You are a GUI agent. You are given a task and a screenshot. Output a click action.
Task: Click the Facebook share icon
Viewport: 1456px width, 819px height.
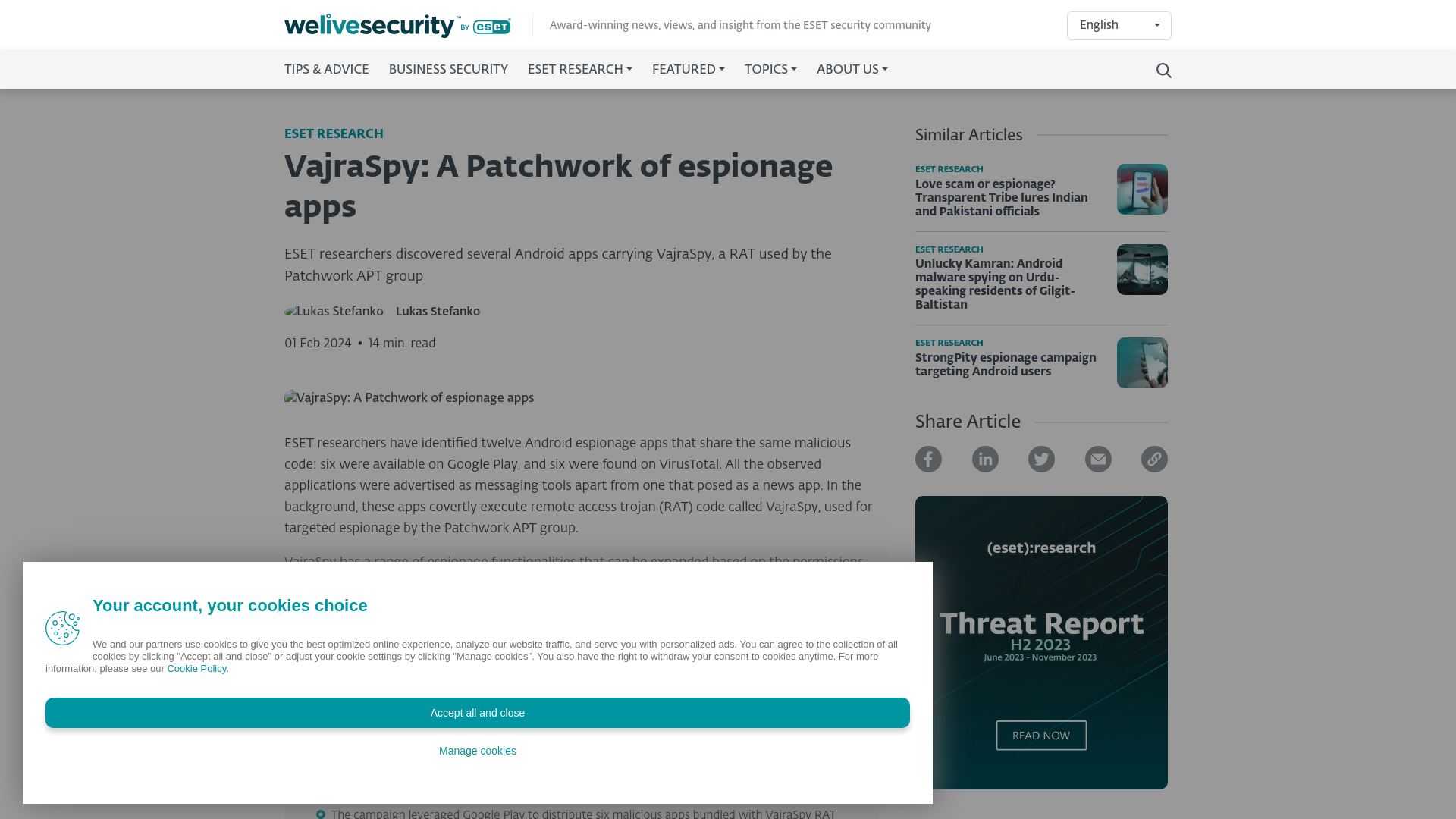click(x=928, y=459)
